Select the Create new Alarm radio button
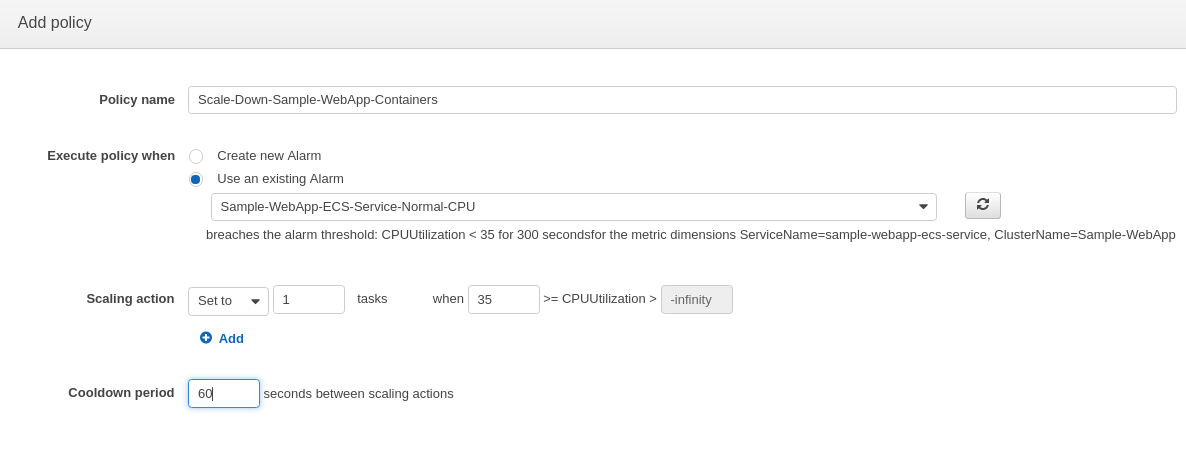The height and width of the screenshot is (450, 1186). 196,157
